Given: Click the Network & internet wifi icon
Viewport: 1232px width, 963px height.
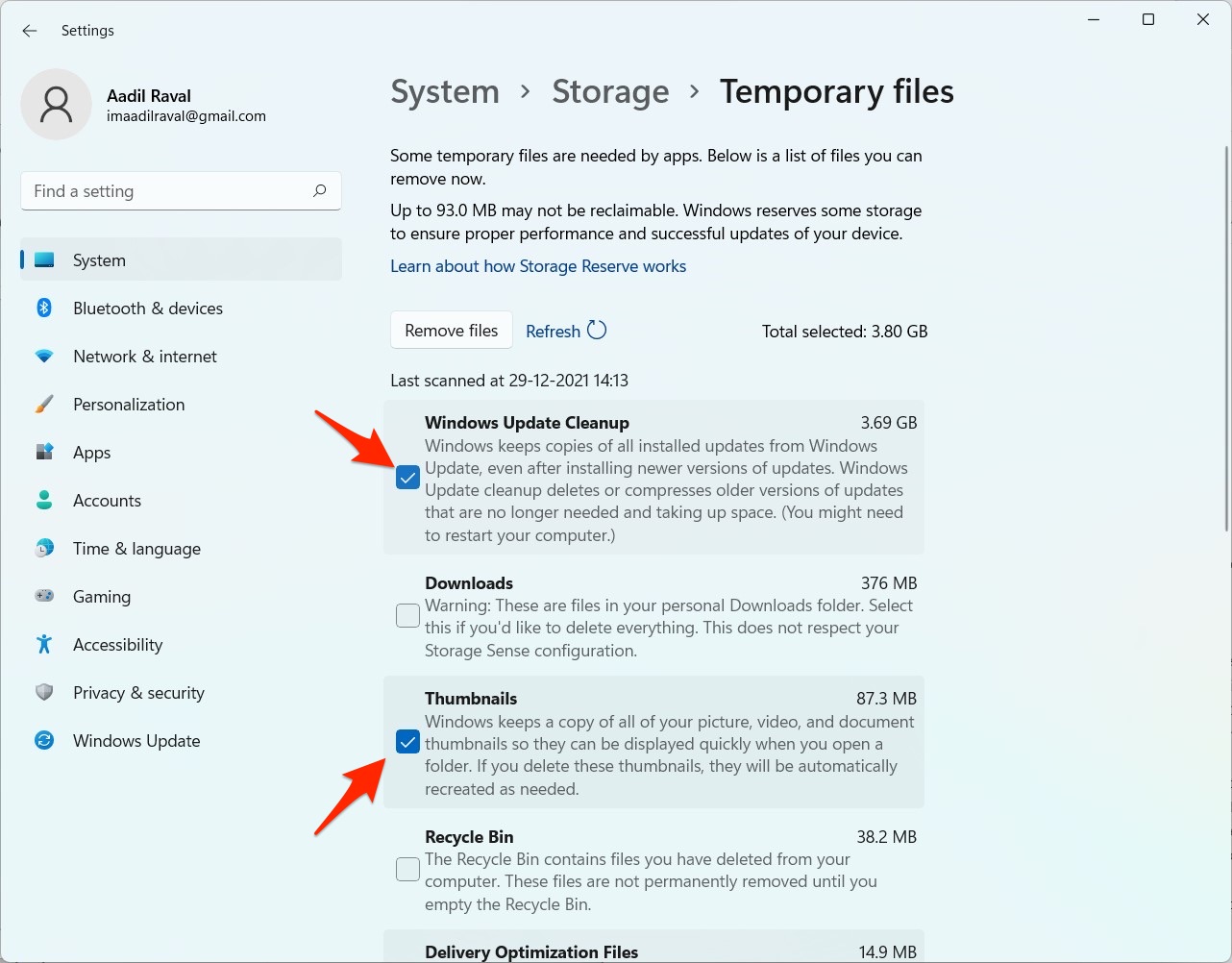Looking at the screenshot, I should click(44, 357).
